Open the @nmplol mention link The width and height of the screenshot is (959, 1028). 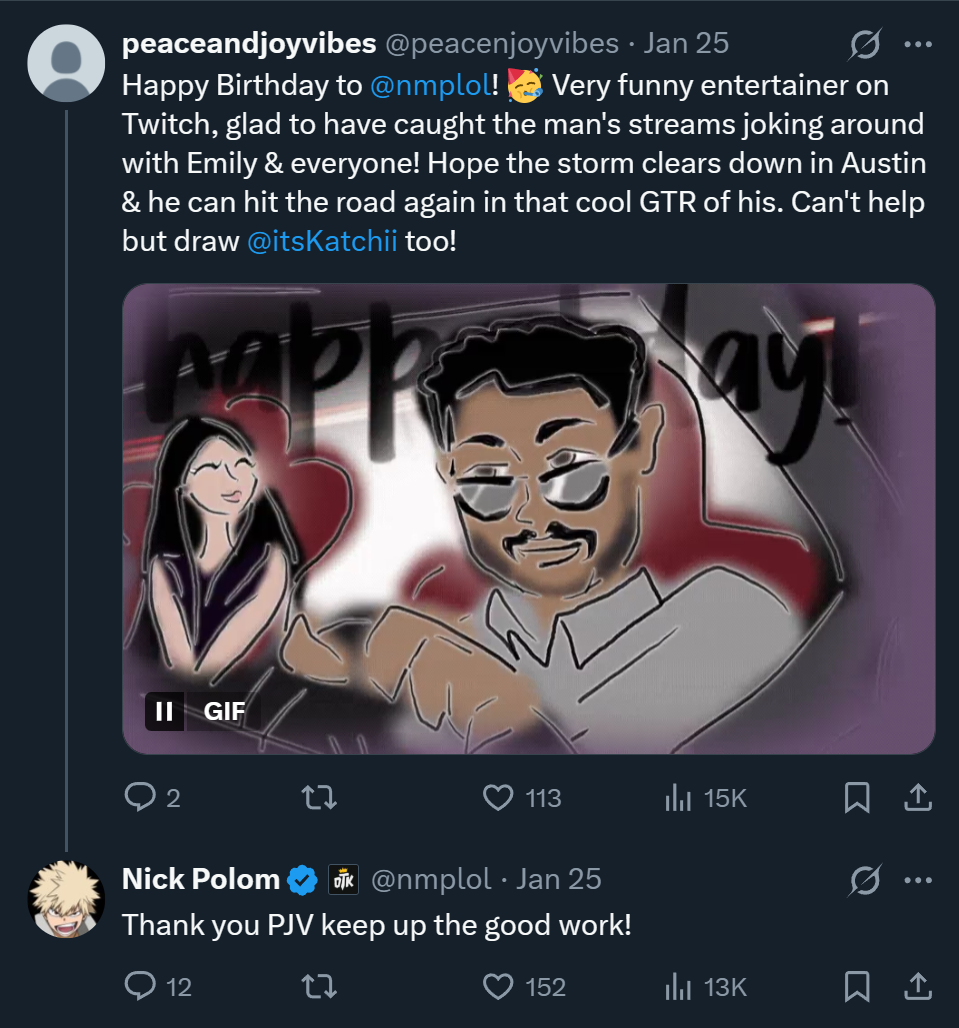coord(430,86)
